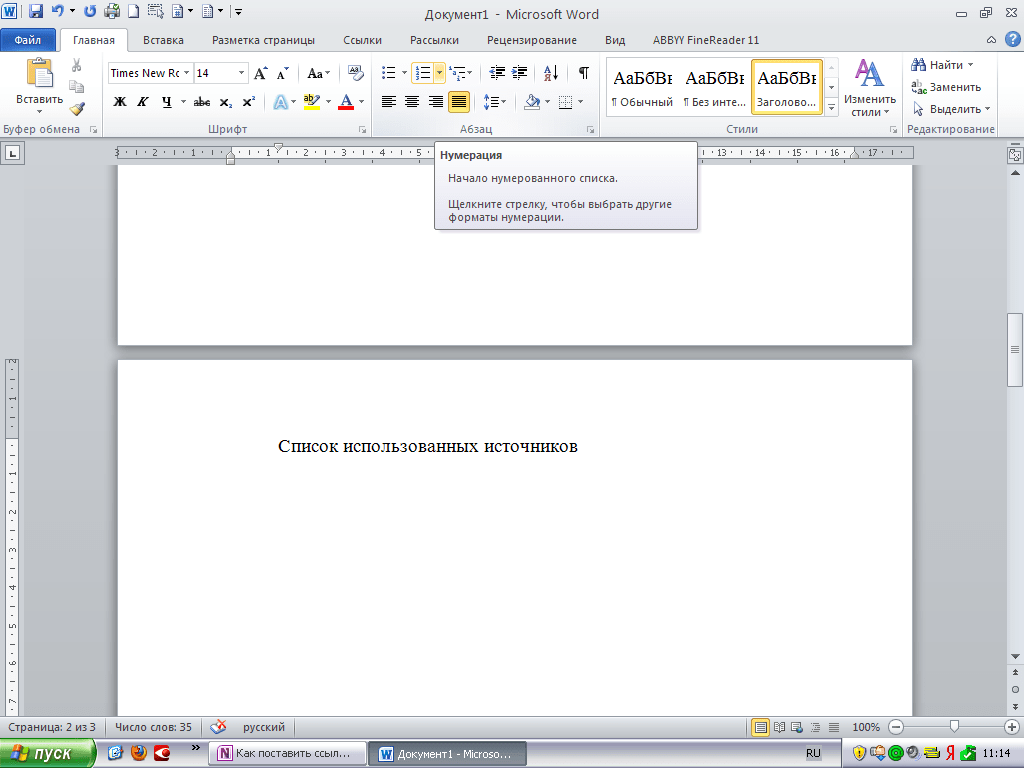Image resolution: width=1024 pixels, height=768 pixels.
Task: Toggle paragraph marks display (¶)
Action: [583, 73]
